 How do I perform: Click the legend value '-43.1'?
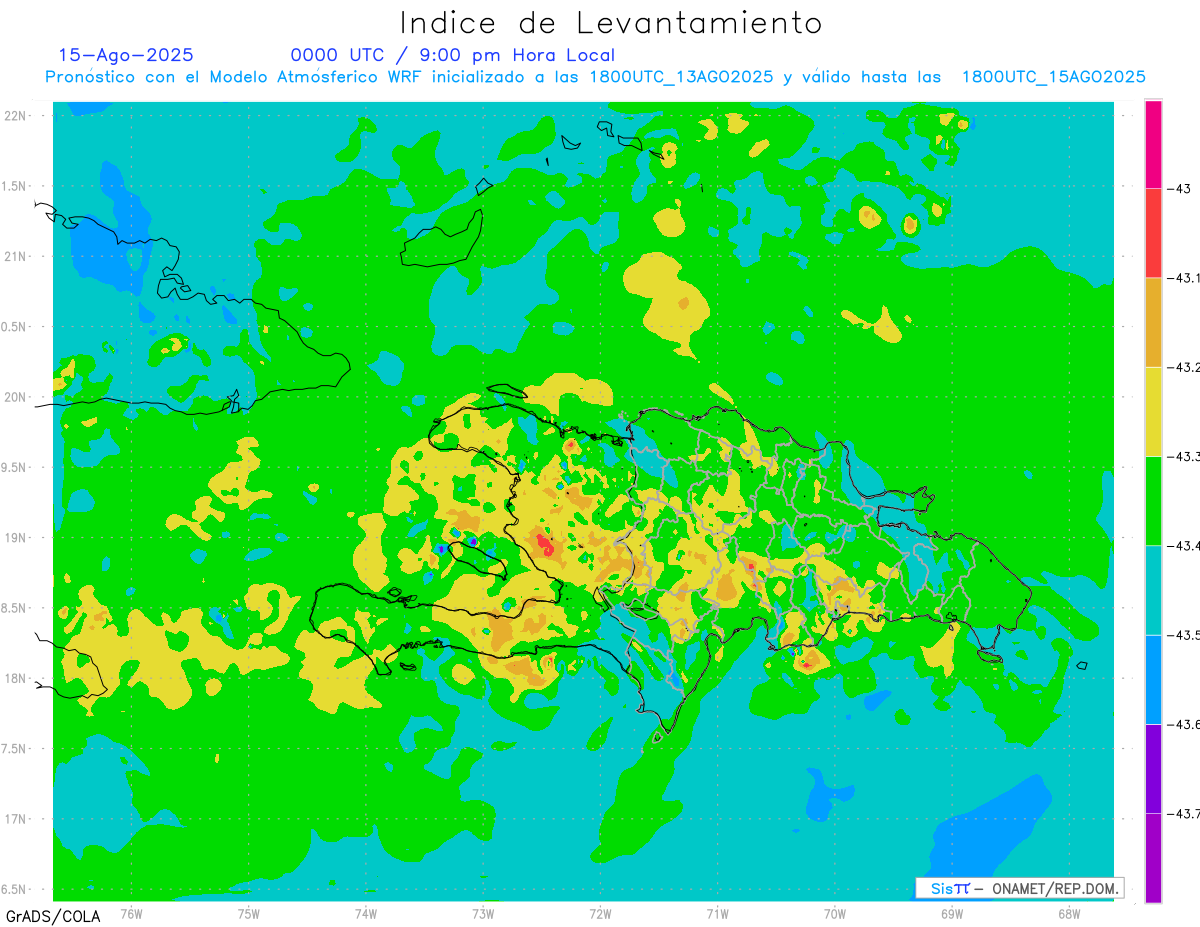point(1183,278)
